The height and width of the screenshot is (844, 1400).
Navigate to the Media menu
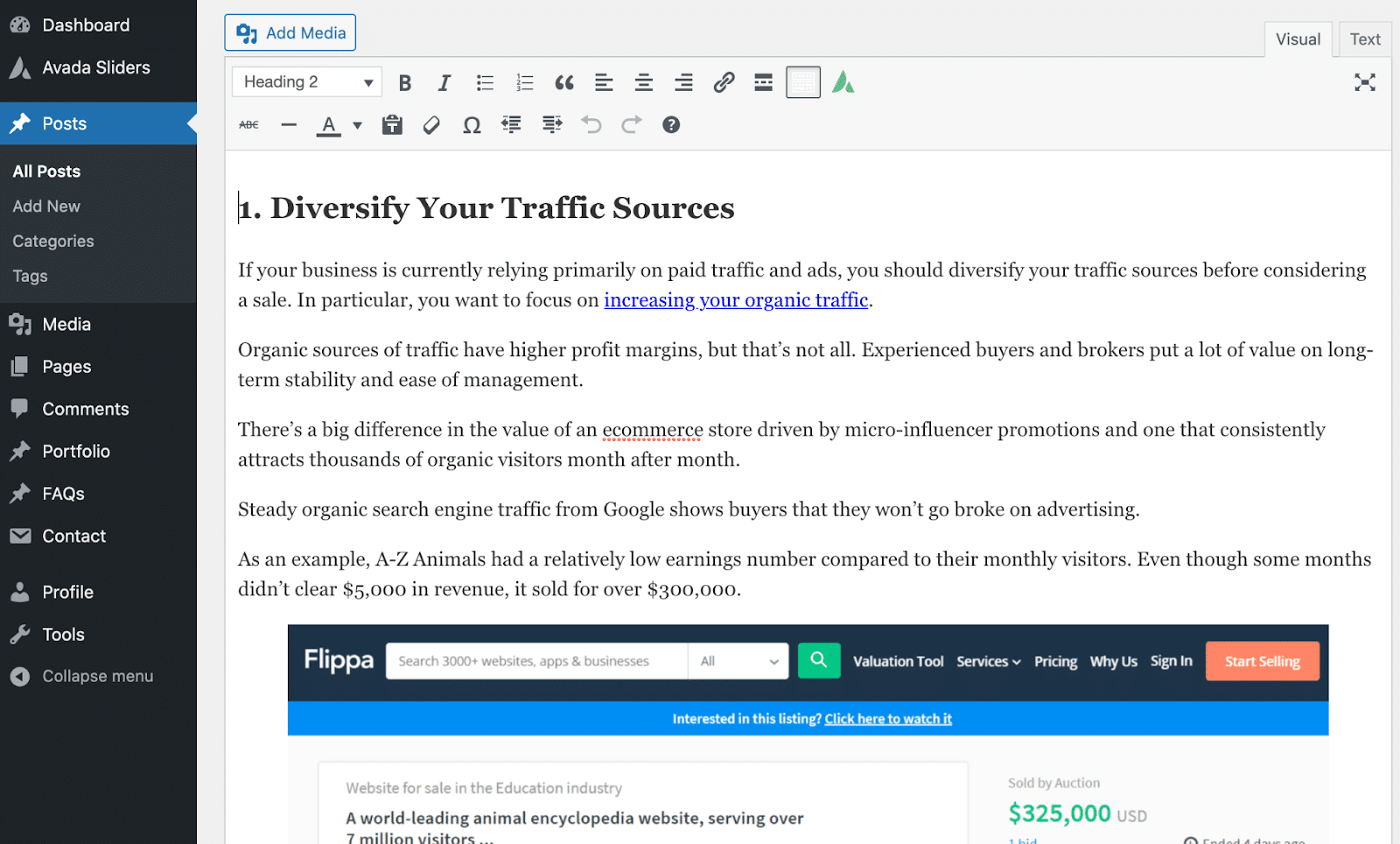click(x=66, y=324)
